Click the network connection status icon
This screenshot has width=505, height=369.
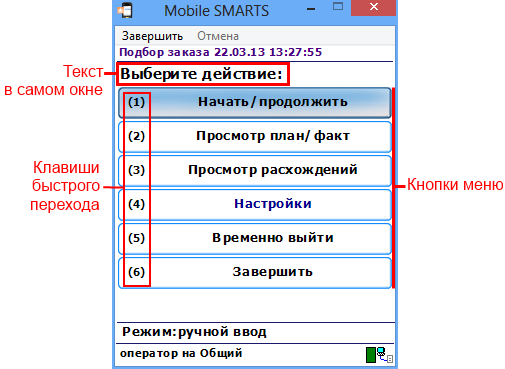click(385, 355)
